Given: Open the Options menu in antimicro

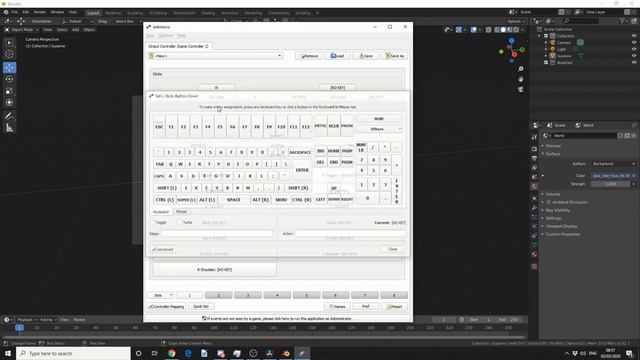Looking at the screenshot, I should click(166, 36).
